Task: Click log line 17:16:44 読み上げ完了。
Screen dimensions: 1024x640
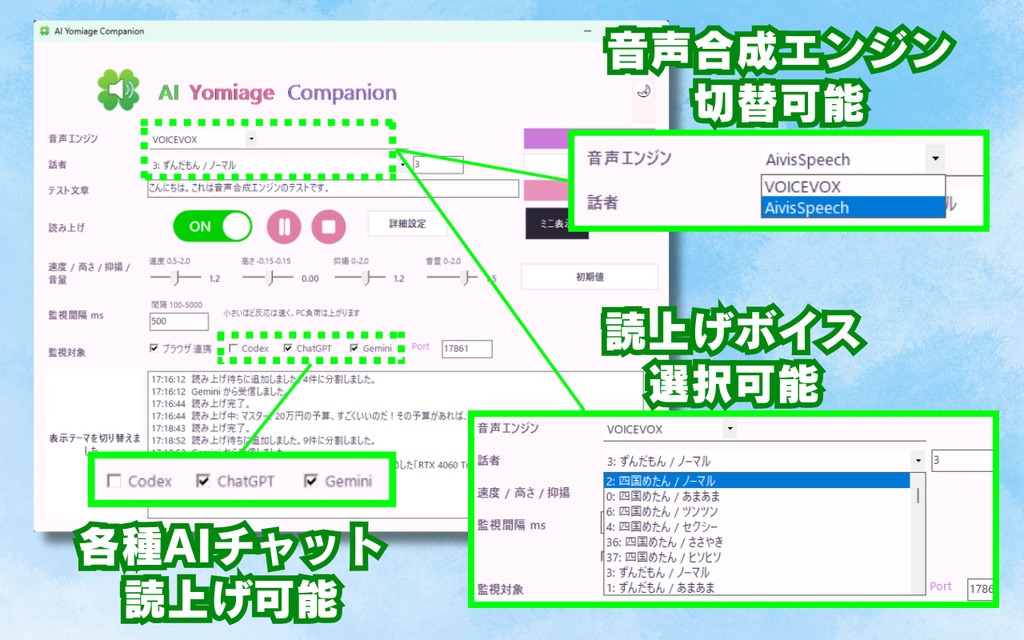Action: (201, 404)
